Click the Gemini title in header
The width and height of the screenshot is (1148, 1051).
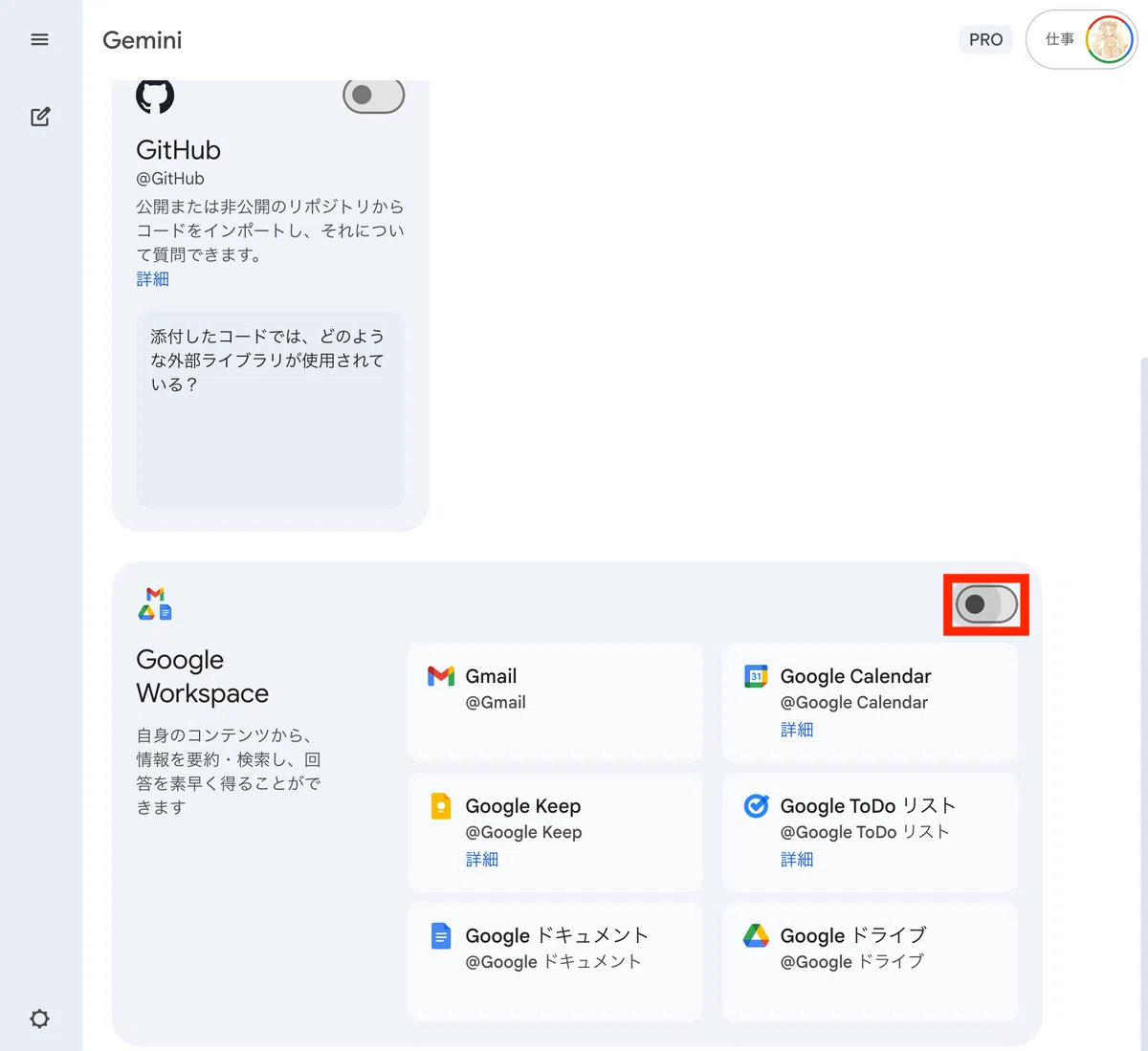(143, 40)
